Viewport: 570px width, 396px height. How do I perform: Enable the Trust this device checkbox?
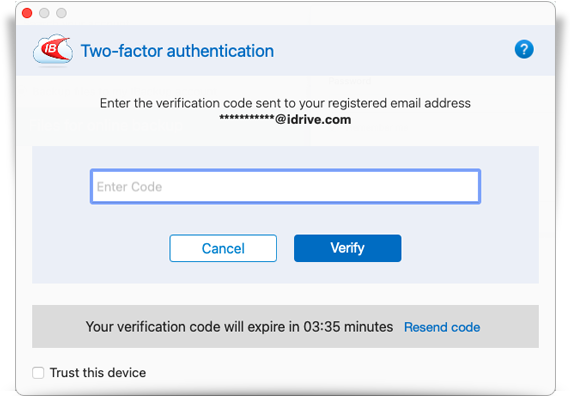point(38,373)
